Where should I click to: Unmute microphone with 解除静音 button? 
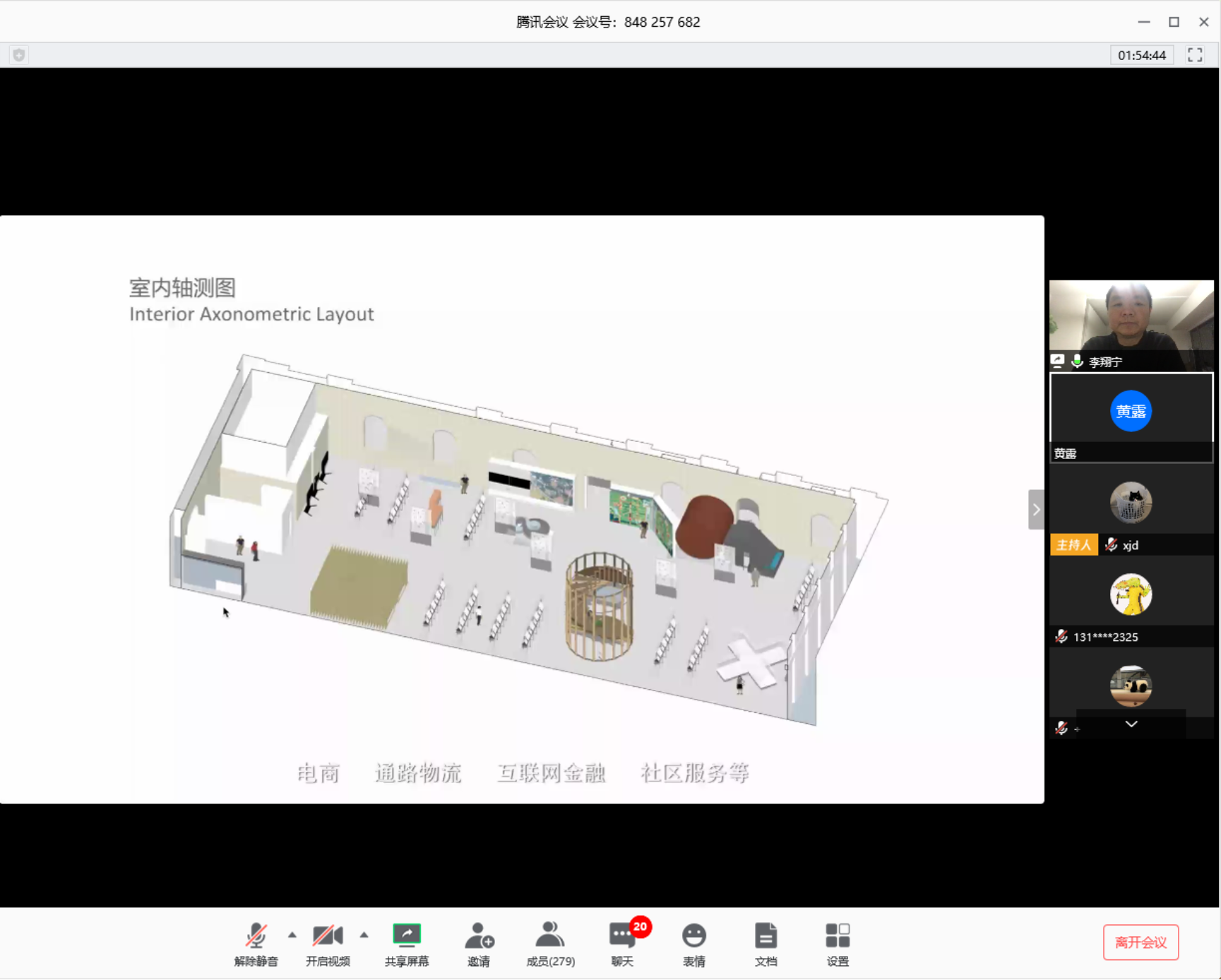point(256,943)
